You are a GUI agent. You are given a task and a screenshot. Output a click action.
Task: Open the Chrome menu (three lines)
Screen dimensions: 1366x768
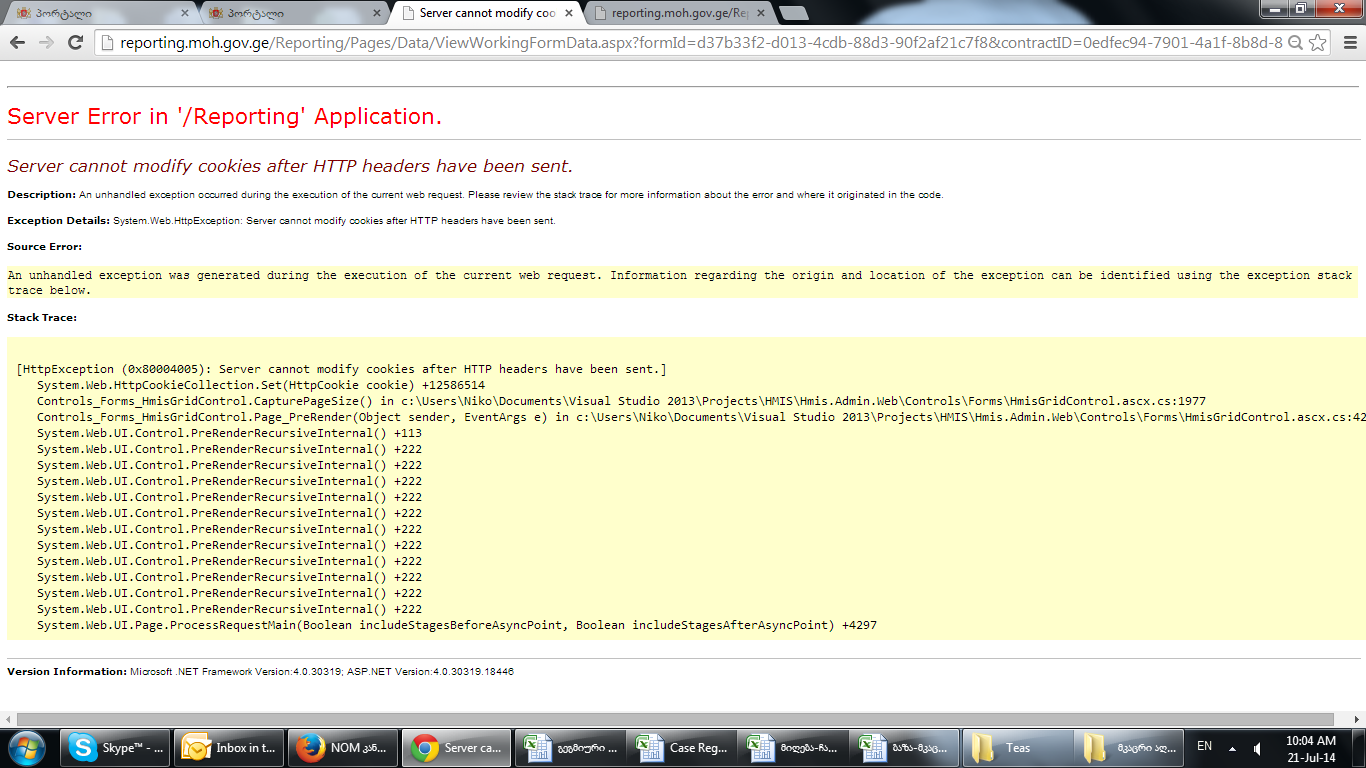1349,43
